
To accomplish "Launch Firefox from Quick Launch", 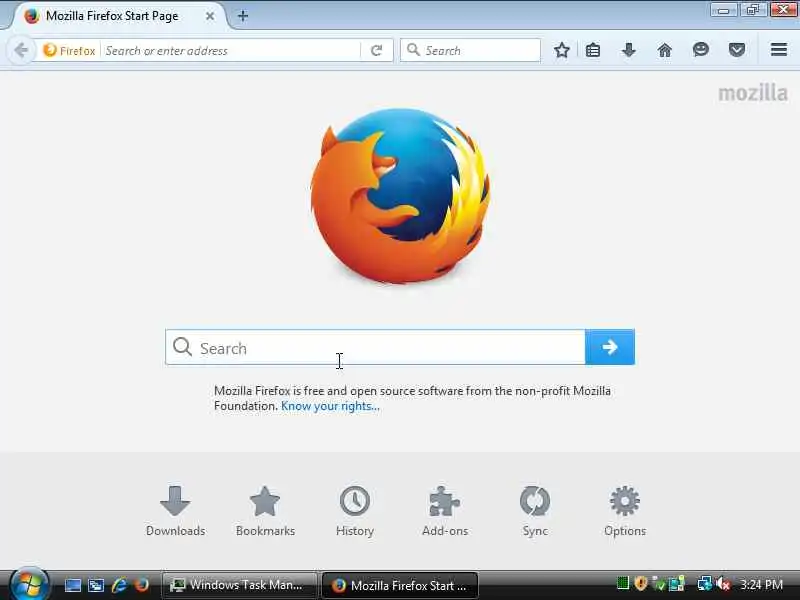I will pos(142,585).
